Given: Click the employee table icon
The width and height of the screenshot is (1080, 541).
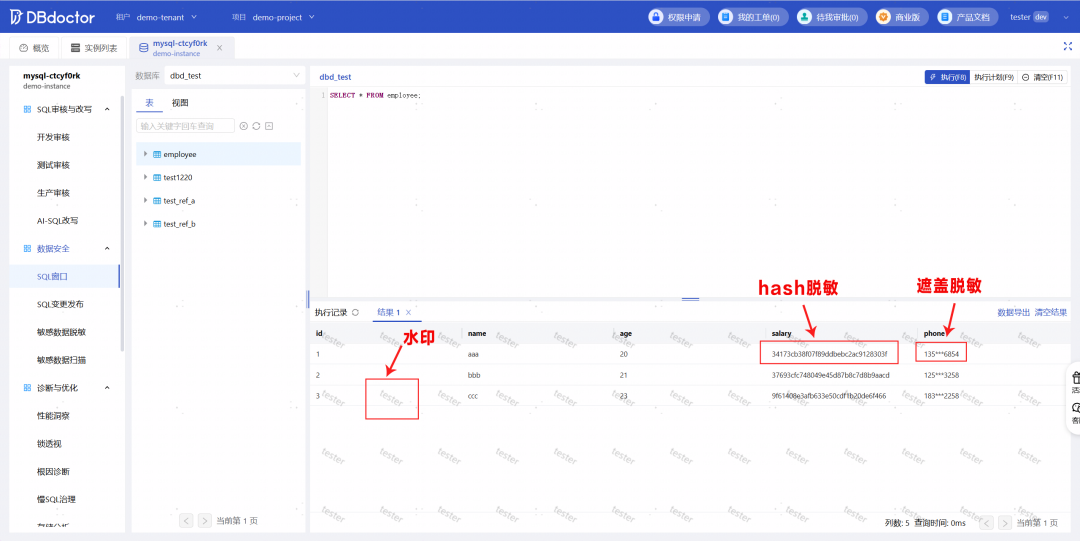Looking at the screenshot, I should point(156,154).
